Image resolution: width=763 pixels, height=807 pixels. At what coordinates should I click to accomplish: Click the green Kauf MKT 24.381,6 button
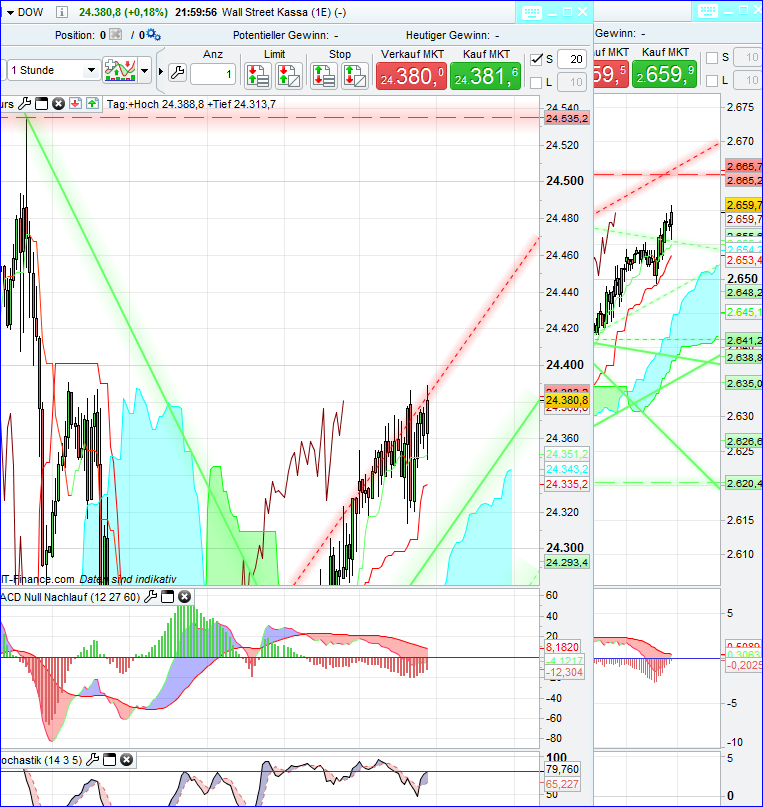point(485,76)
